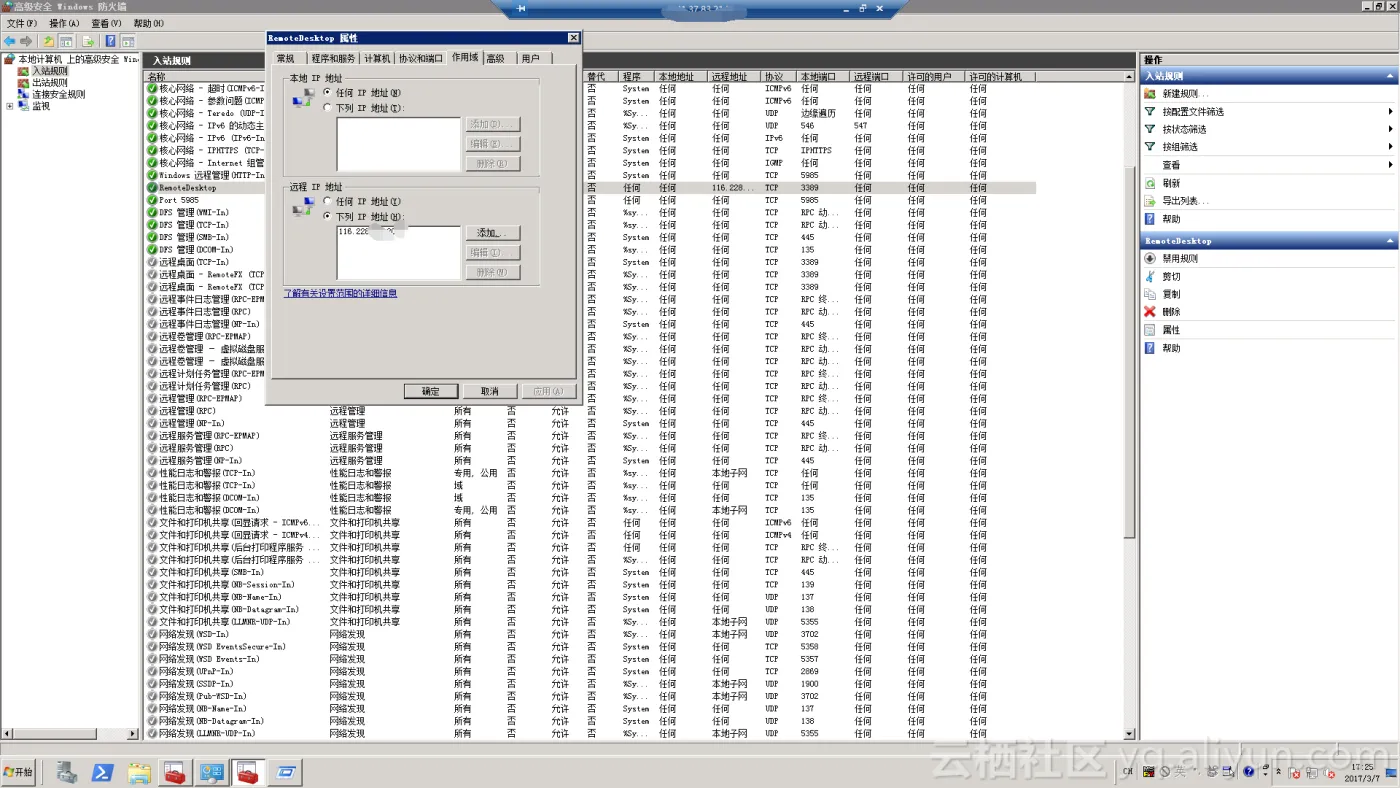
Task: Click the scissors 剪切 icon
Action: [1150, 277]
